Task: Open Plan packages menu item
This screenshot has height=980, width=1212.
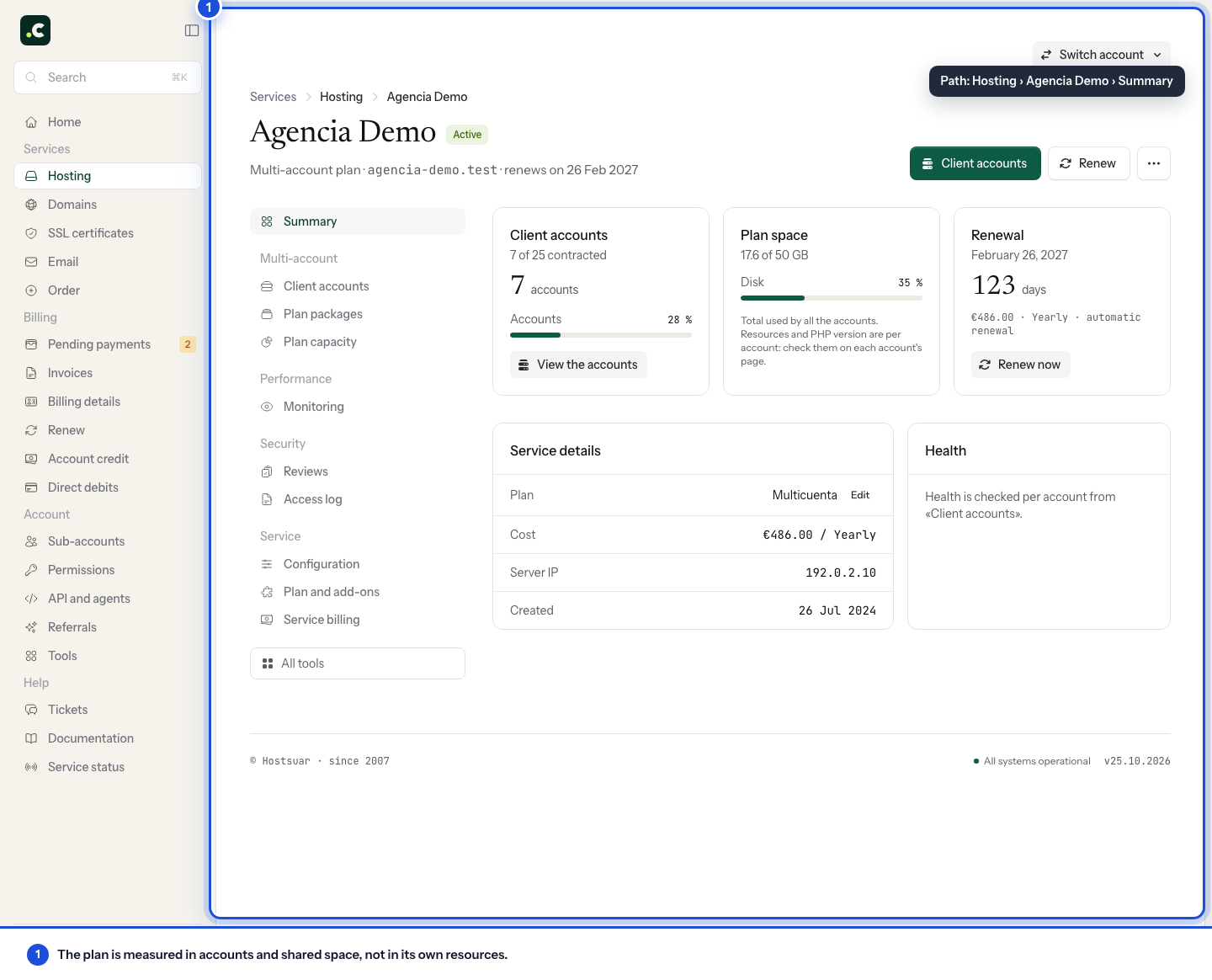Action: pos(358,314)
